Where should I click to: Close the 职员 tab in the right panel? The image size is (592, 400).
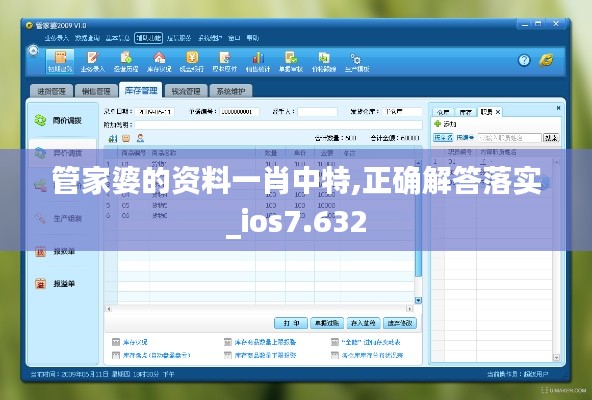pos(498,112)
